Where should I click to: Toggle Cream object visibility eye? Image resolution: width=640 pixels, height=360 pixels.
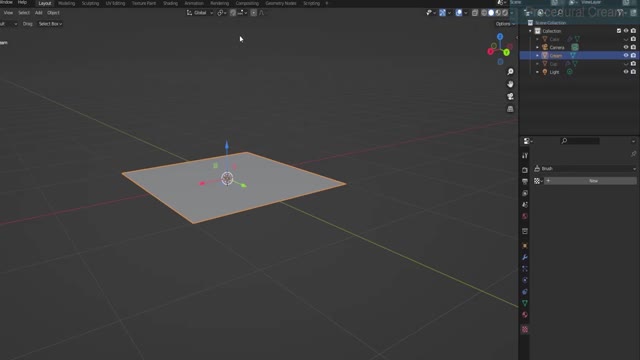tap(626, 56)
